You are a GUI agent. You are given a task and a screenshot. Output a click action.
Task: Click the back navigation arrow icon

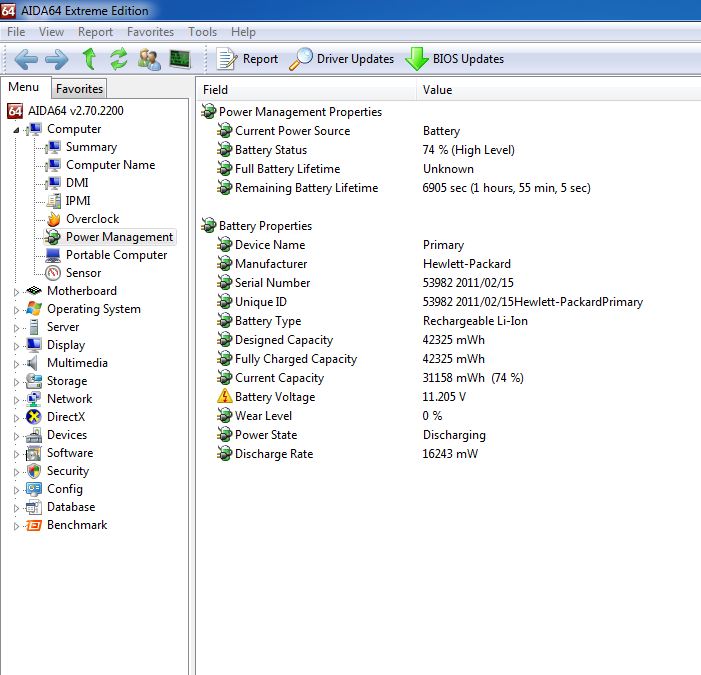pos(26,59)
